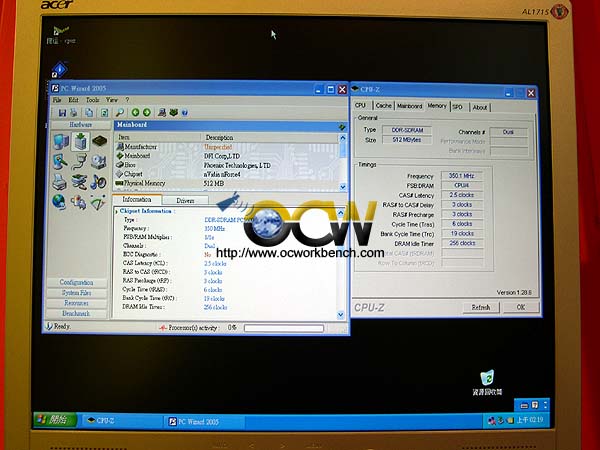600x450 pixels.
Task: Click the Copy icon in PC Wizard toolbar
Action: [89, 112]
